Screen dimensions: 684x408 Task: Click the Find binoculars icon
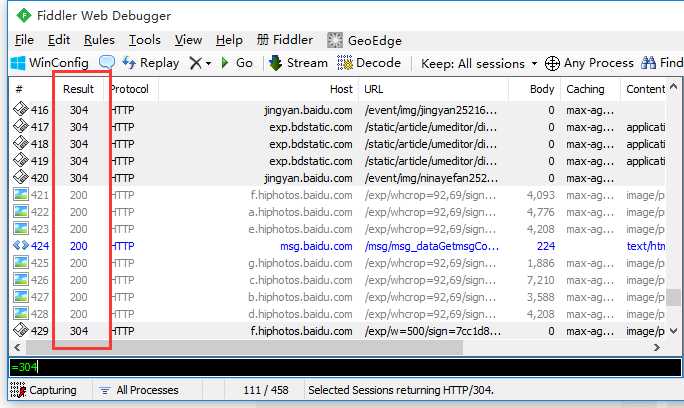pos(648,63)
